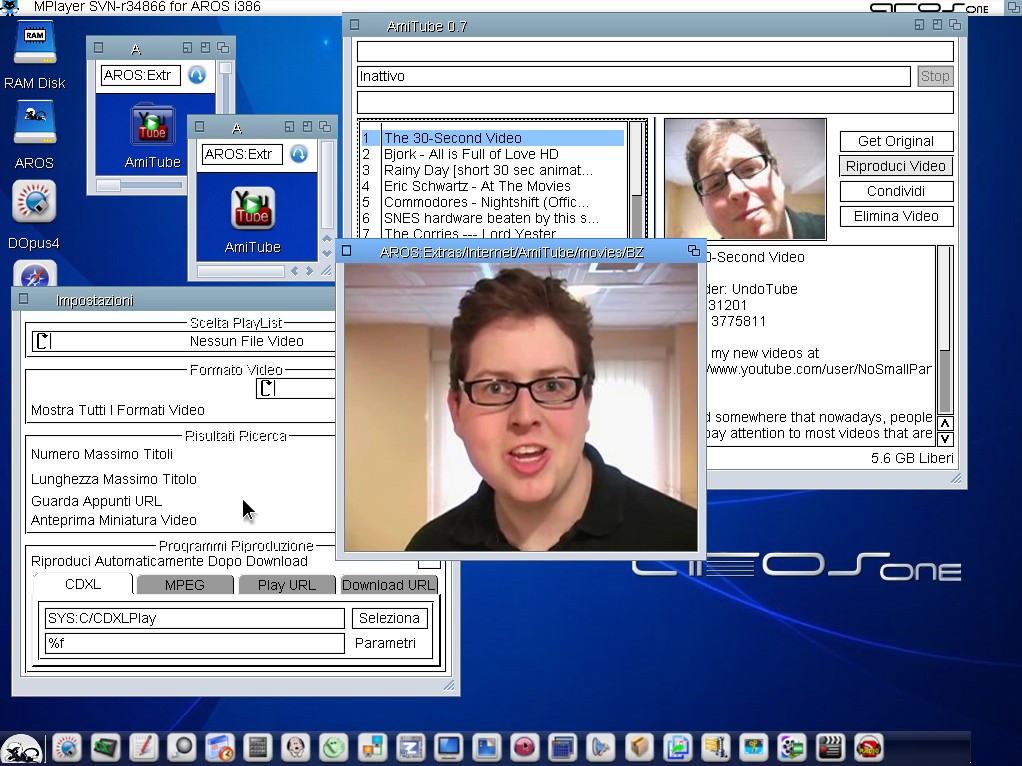This screenshot has height=766, width=1022.
Task: Click the green clock icon in the dock
Action: pos(333,747)
